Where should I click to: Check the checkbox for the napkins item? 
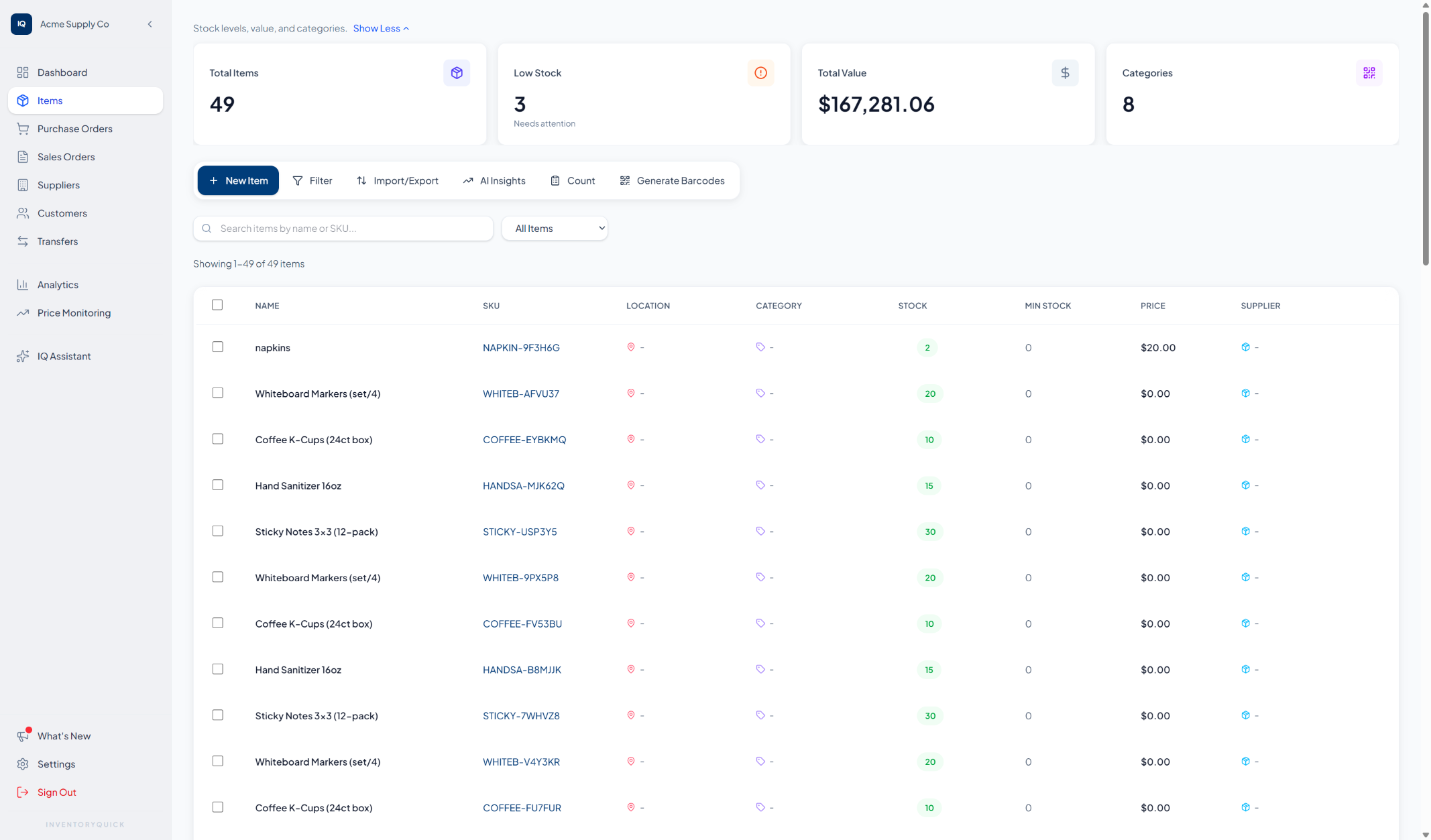(x=217, y=347)
